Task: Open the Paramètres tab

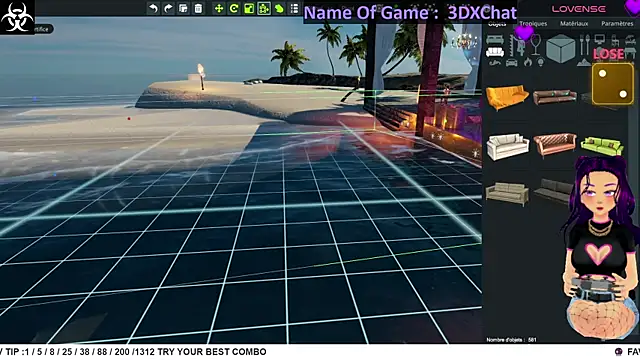Action: 617,24
